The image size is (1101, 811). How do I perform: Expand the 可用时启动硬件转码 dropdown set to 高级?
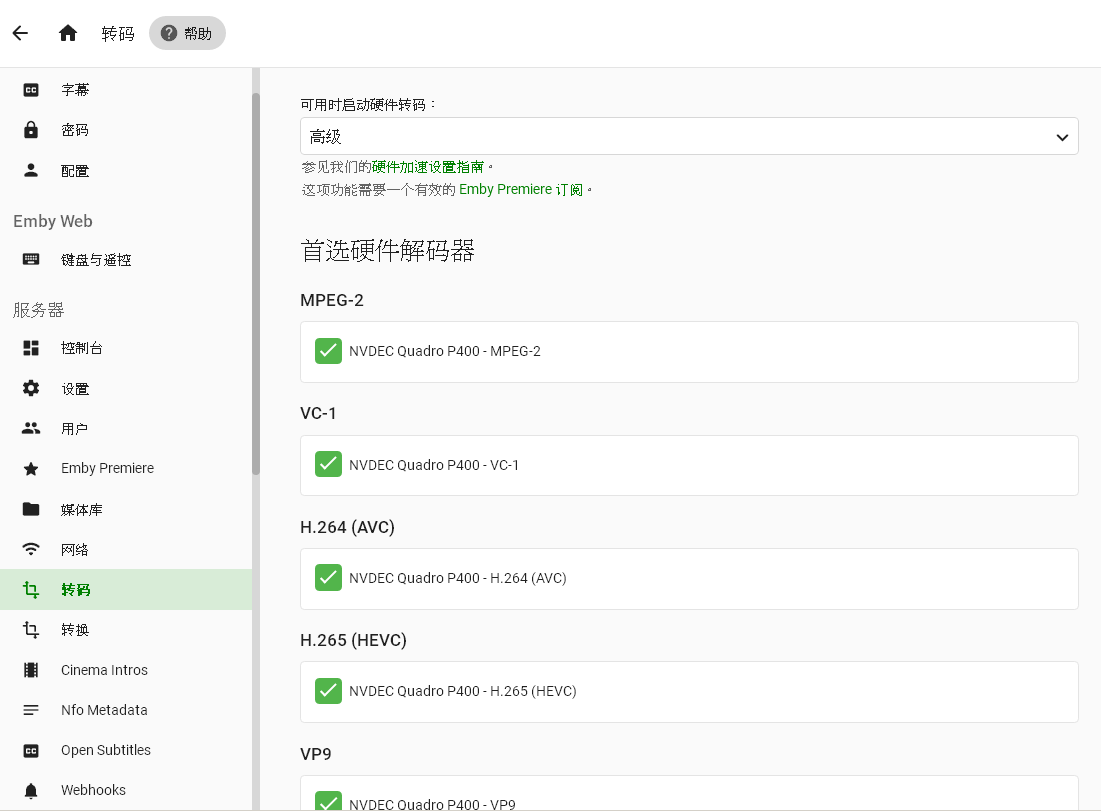pyautogui.click(x=689, y=136)
